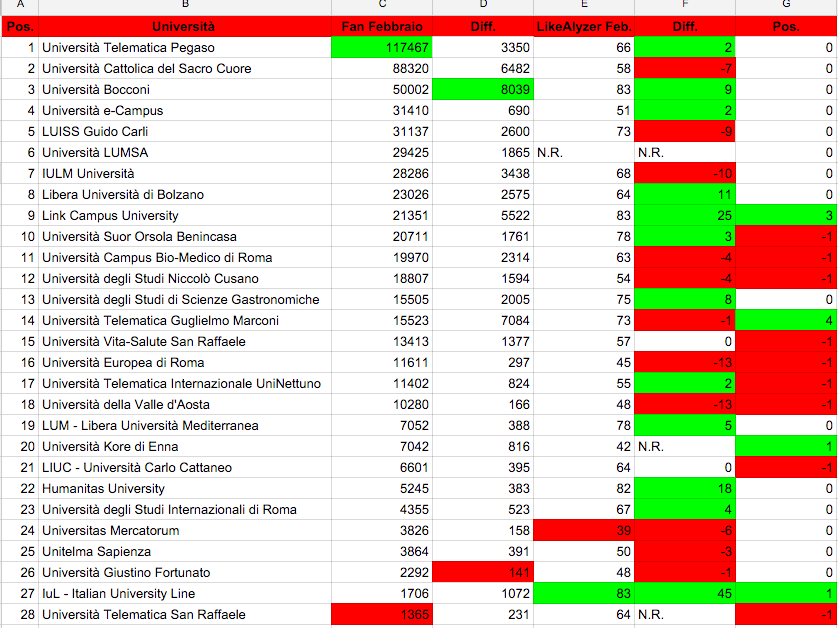Select the Università della Valle d'Aosta cell
Image resolution: width=838 pixels, height=628 pixels.
tap(185, 404)
